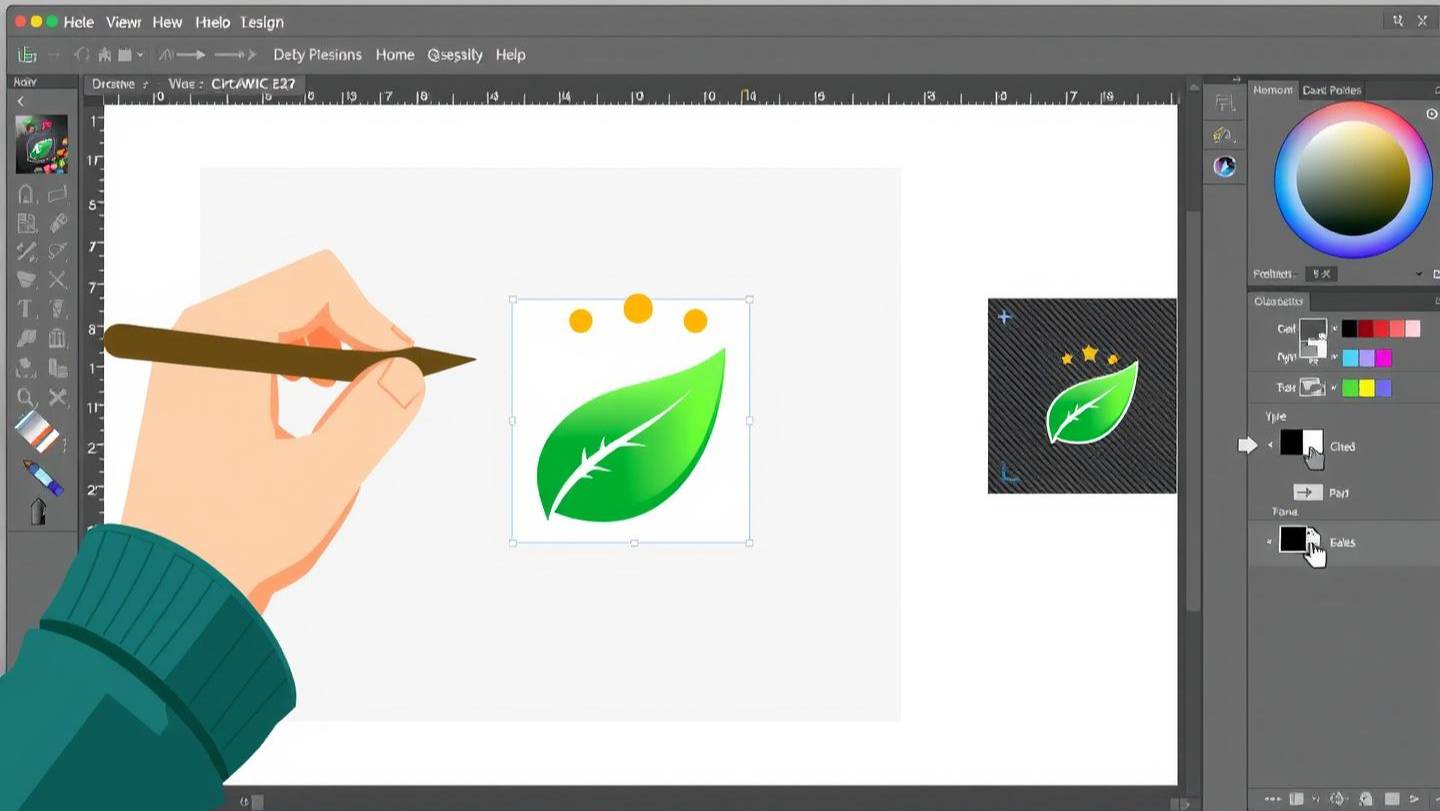Click the plus icon on dark preview
This screenshot has height=811, width=1440.
point(1005,317)
